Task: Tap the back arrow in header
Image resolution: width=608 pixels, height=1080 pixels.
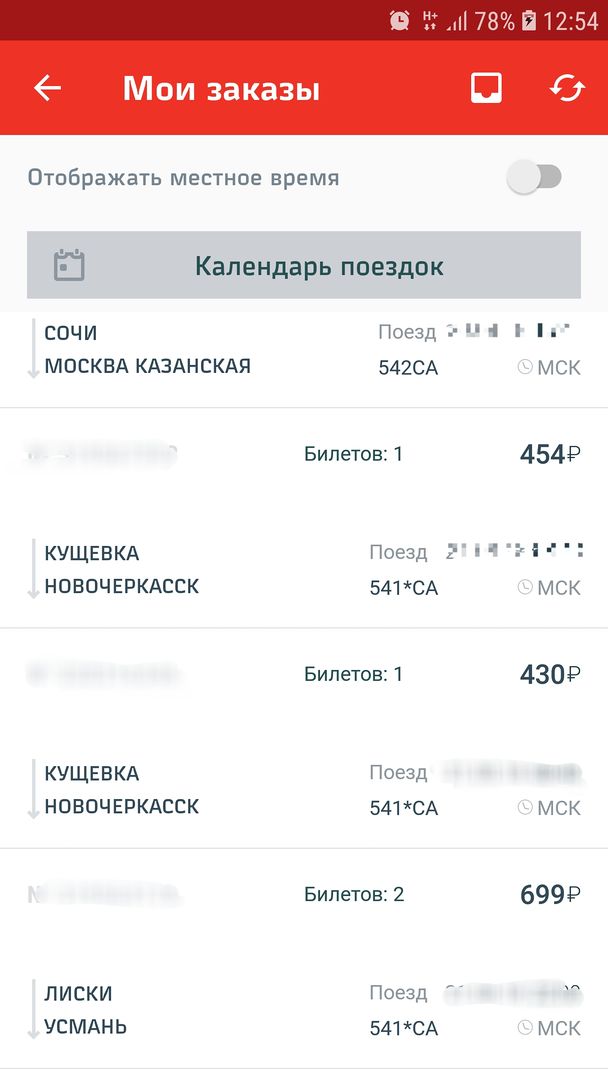Action: pos(48,88)
